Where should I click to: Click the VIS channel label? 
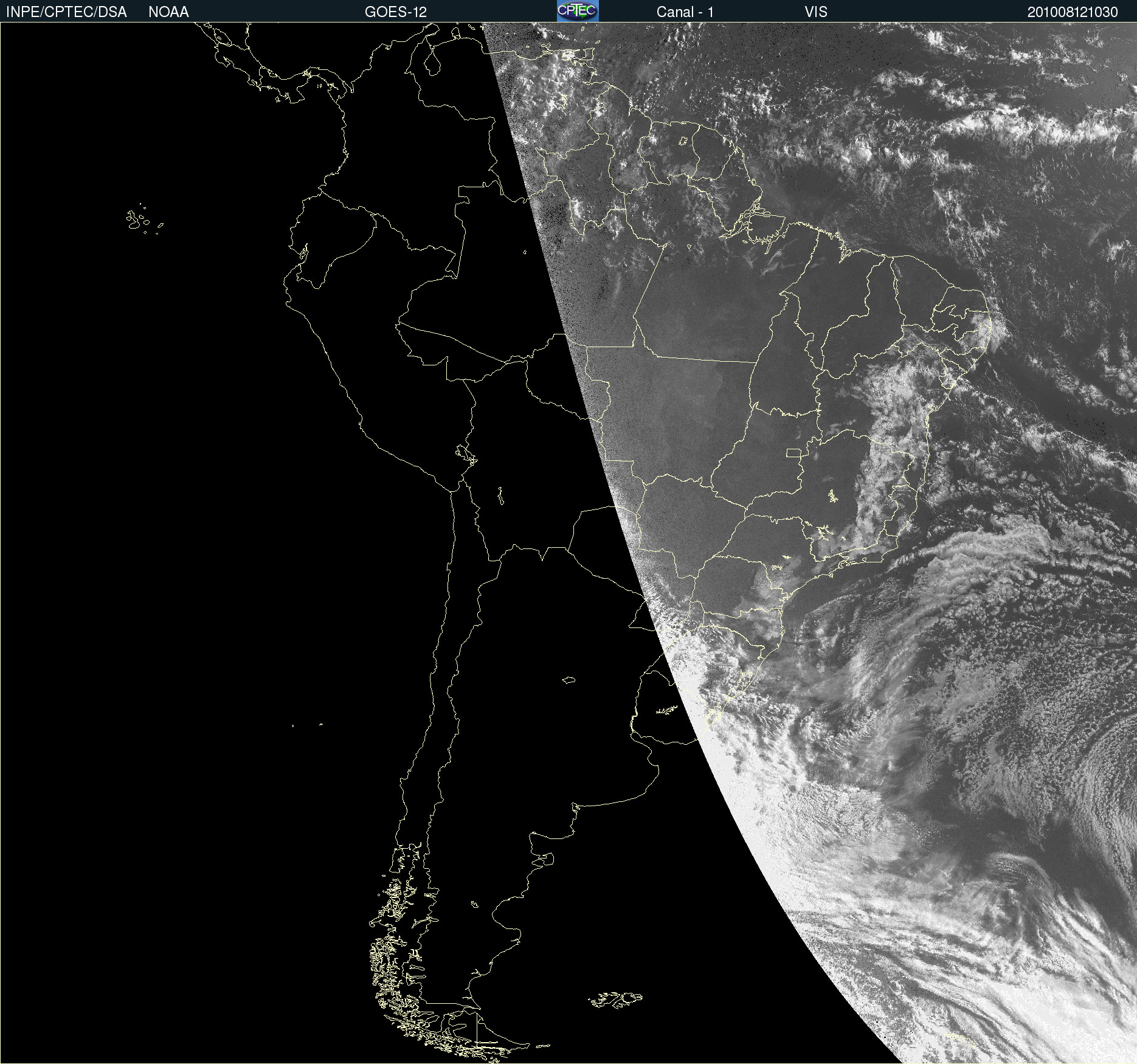(816, 12)
